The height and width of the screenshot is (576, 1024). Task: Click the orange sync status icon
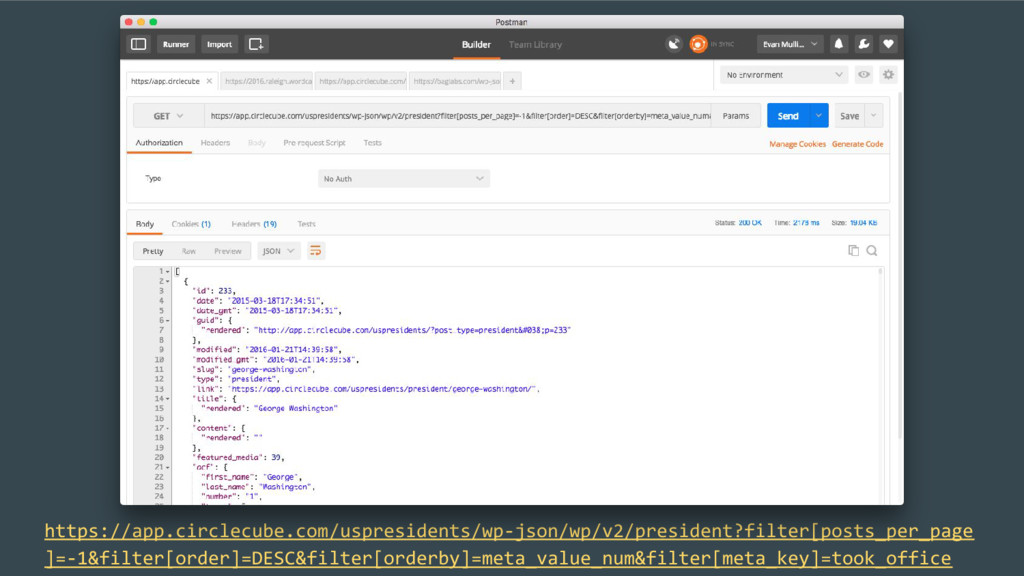(698, 44)
